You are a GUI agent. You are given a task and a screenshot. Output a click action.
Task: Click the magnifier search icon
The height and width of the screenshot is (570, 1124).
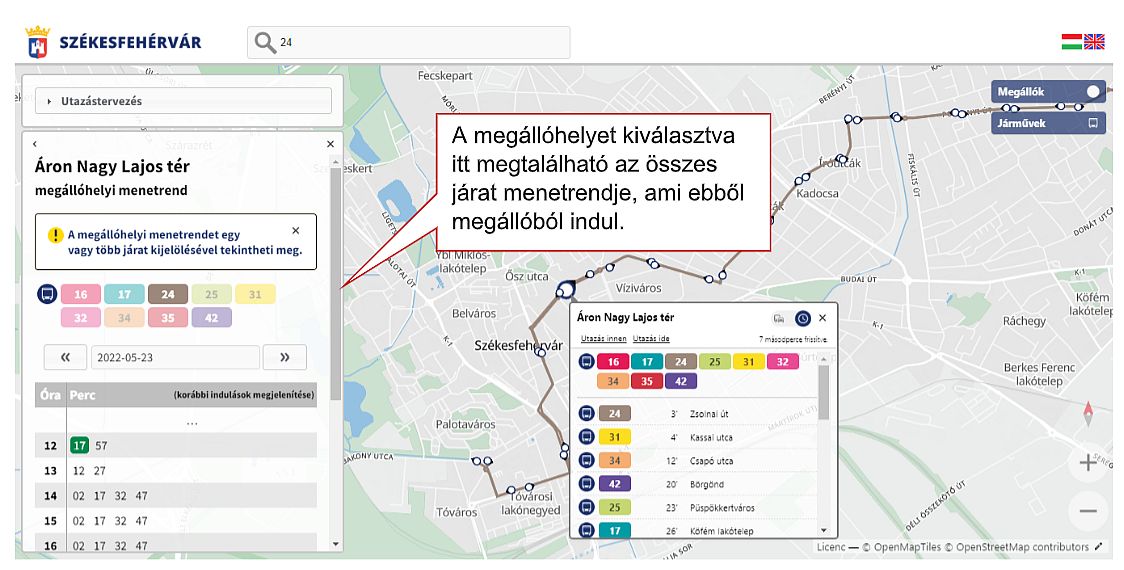click(264, 42)
